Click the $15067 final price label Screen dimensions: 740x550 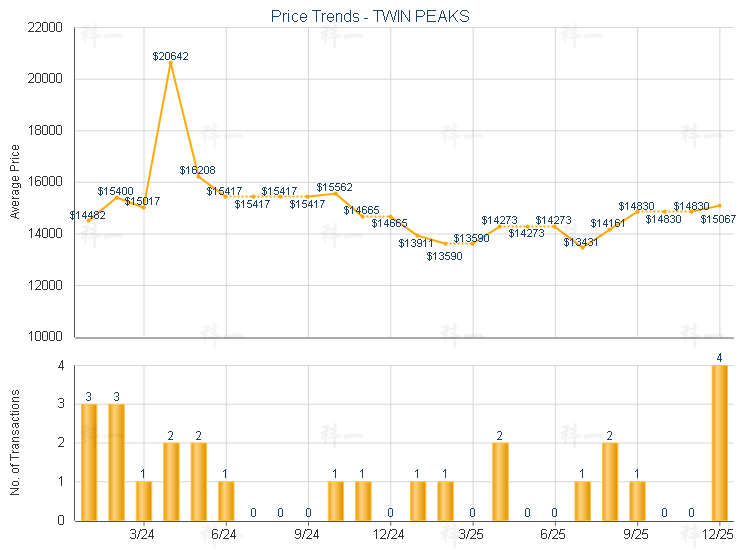coord(718,218)
